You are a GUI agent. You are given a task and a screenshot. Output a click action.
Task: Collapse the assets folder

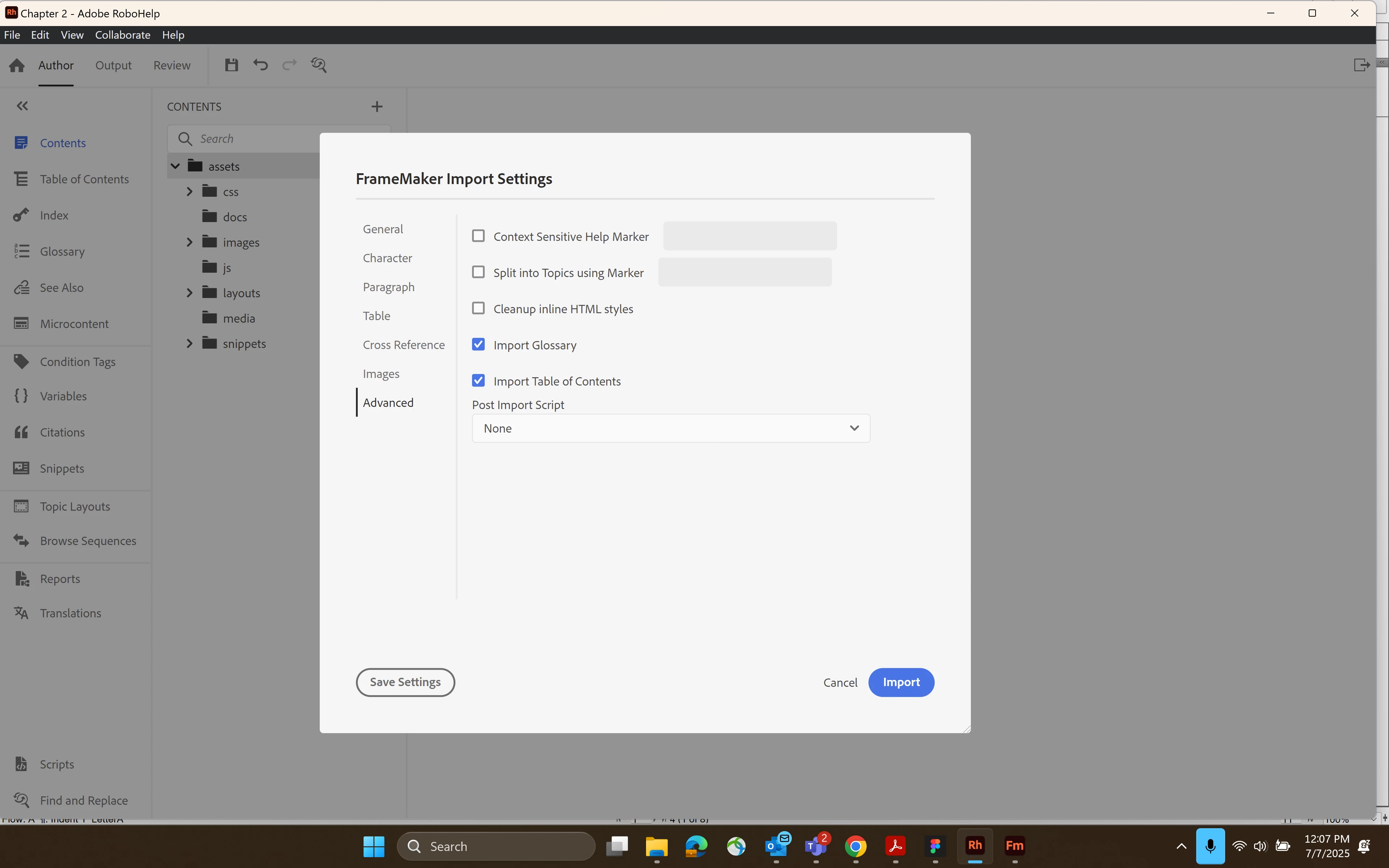tap(176, 166)
